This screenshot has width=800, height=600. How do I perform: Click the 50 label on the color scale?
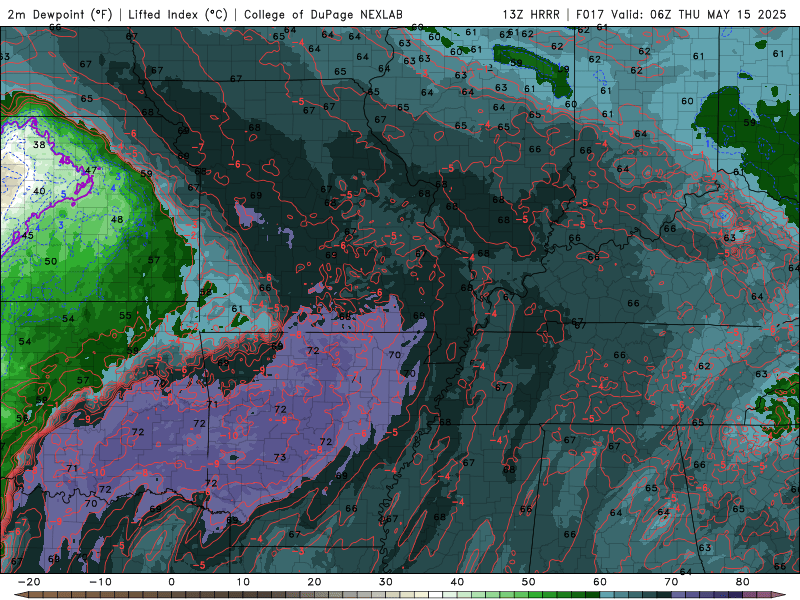point(529,582)
